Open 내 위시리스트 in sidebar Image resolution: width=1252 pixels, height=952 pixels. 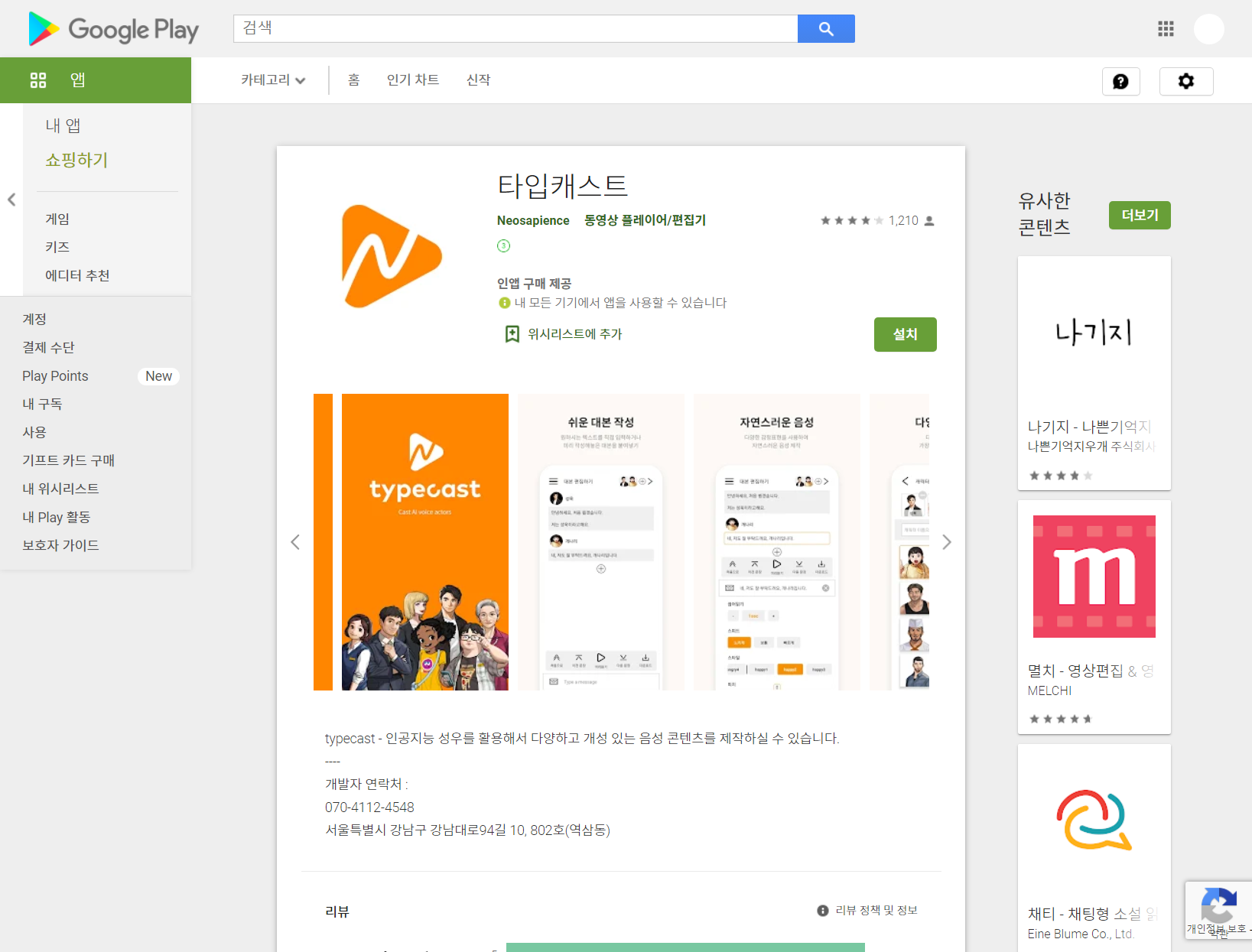click(x=60, y=489)
